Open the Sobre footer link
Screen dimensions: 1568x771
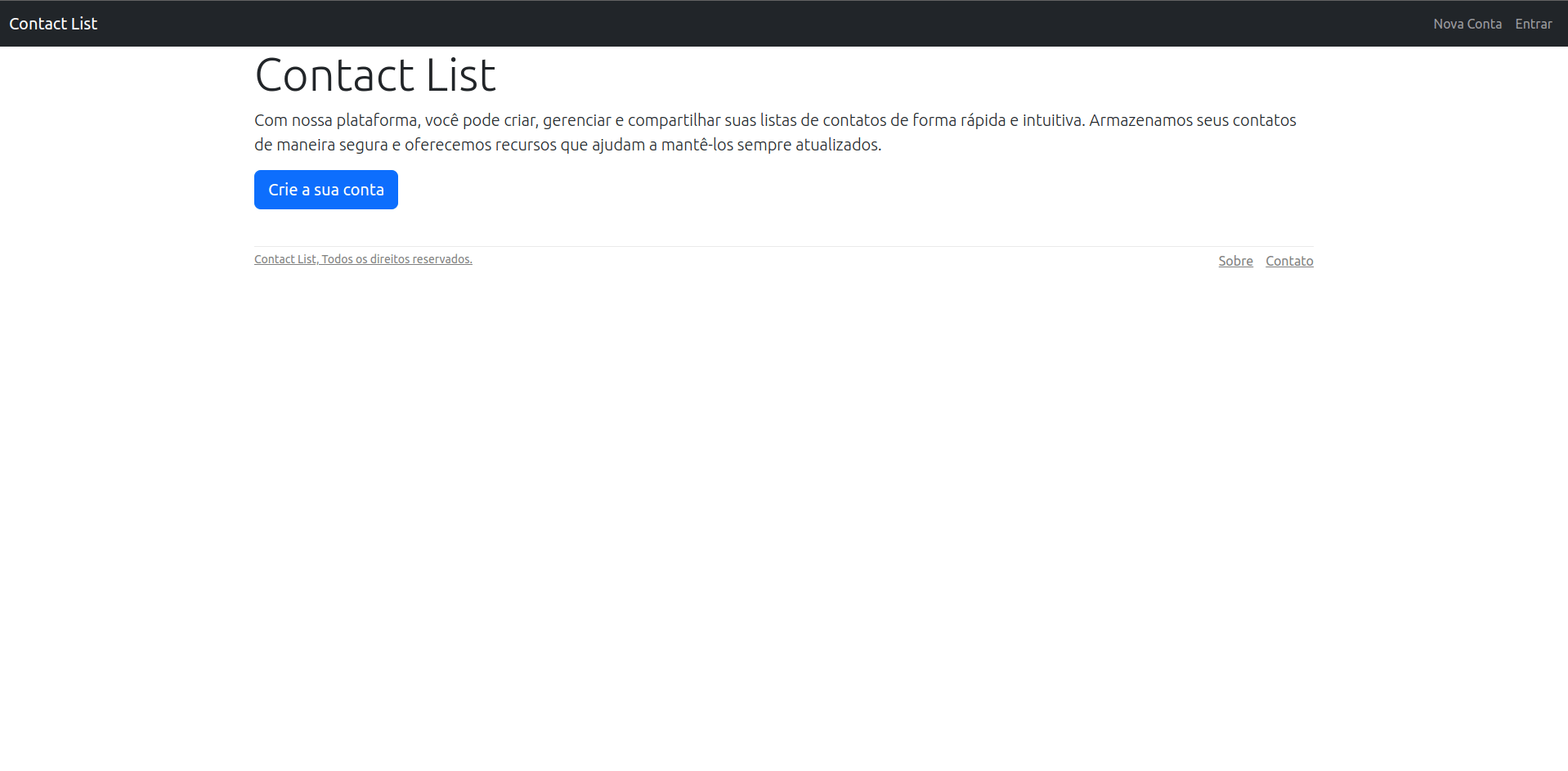coord(1235,261)
